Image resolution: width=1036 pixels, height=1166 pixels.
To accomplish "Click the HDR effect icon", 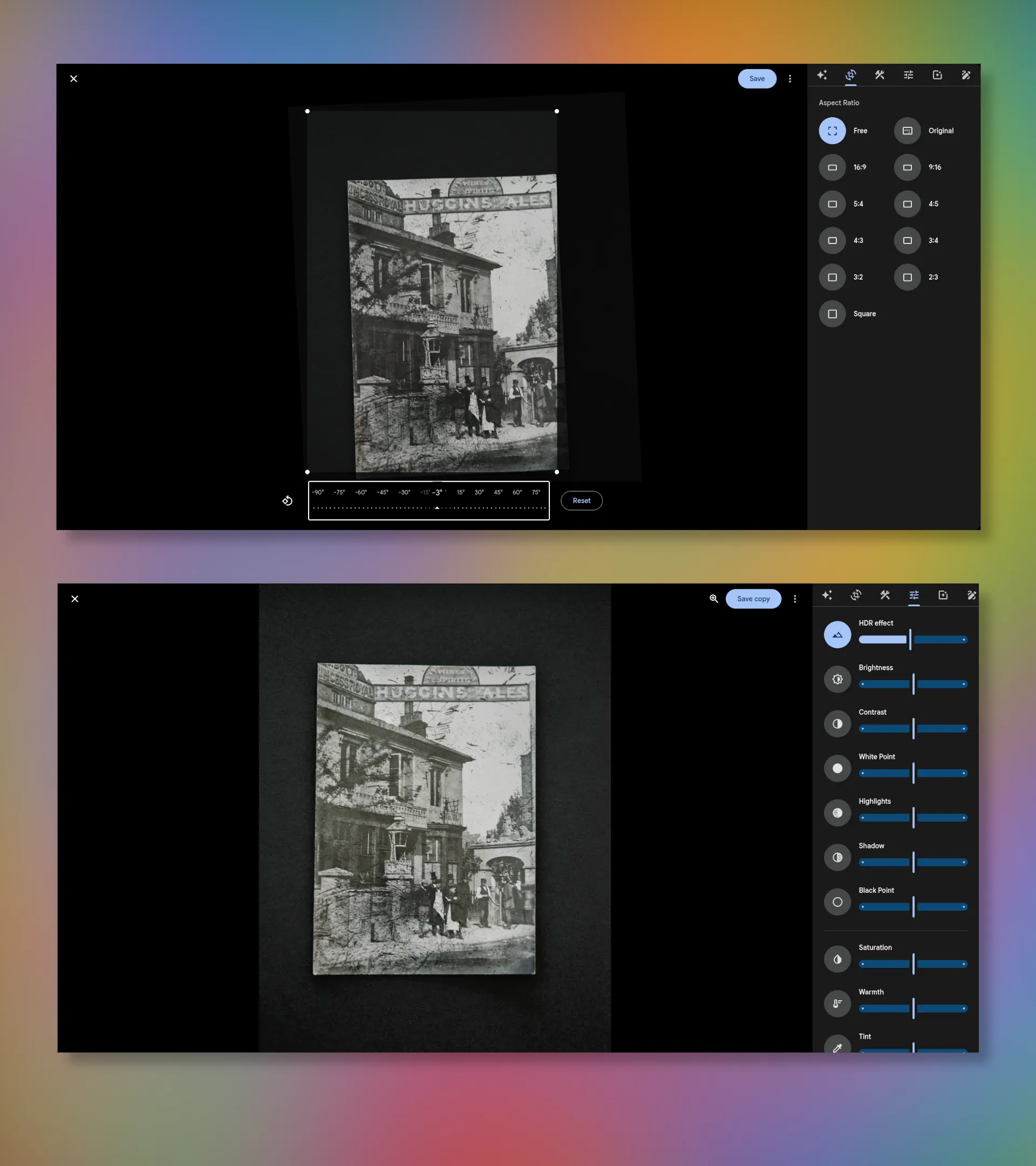I will tap(837, 634).
